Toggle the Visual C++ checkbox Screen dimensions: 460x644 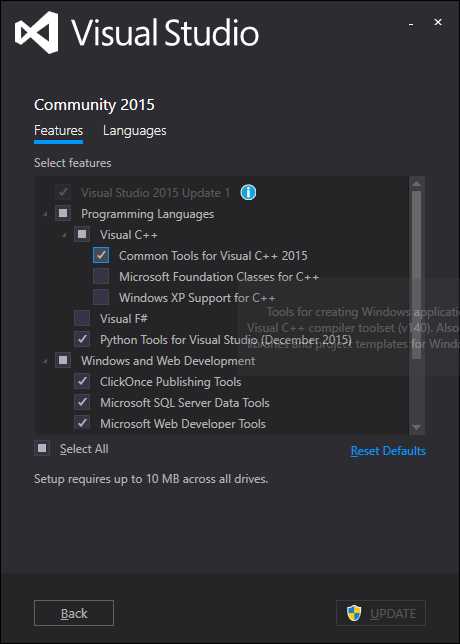coord(82,235)
